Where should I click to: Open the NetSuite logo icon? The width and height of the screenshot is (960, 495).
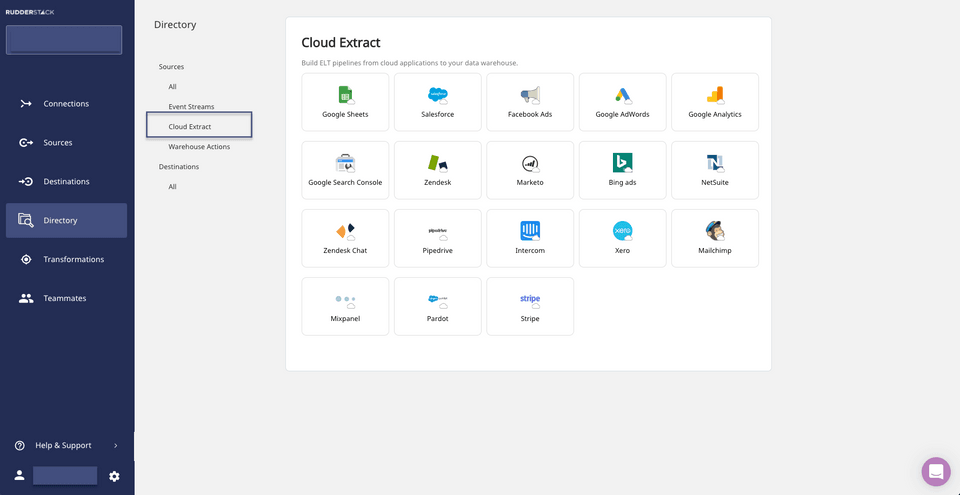click(715, 164)
